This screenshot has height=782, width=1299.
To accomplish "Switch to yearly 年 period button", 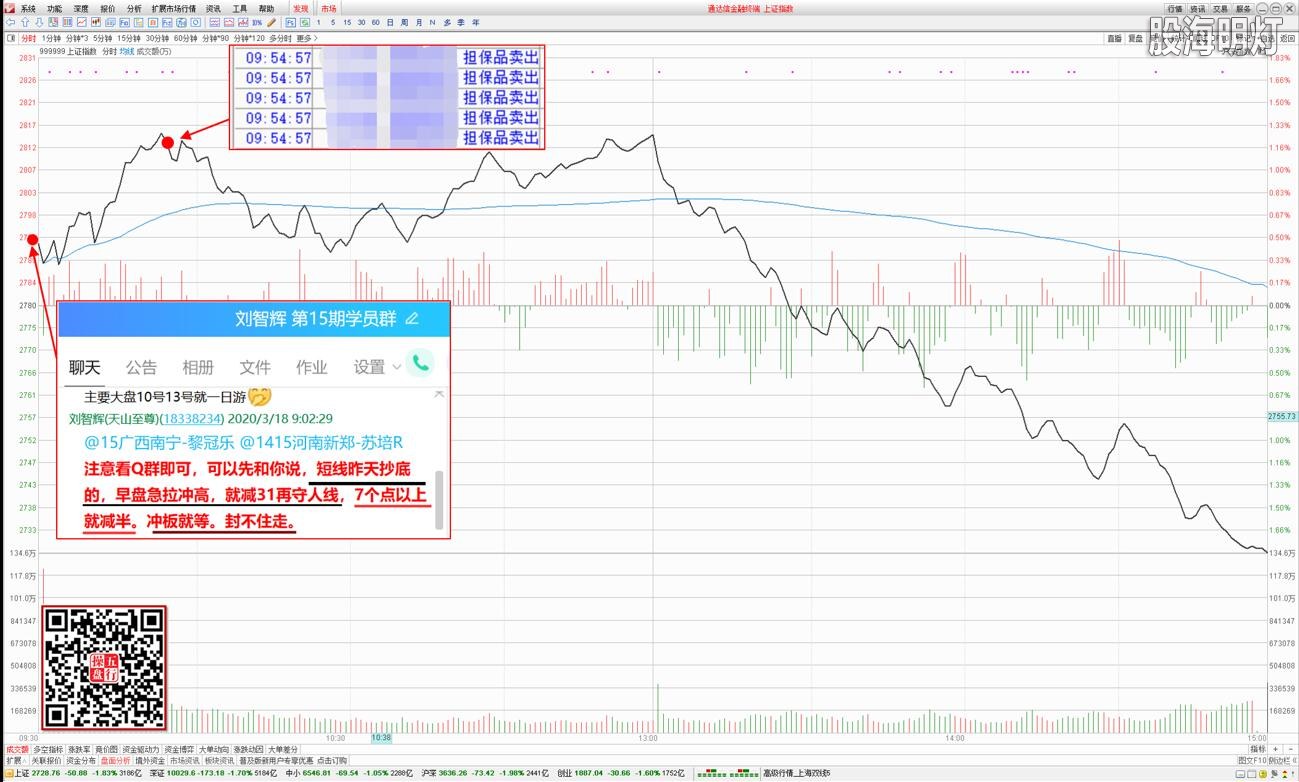I will [x=475, y=22].
